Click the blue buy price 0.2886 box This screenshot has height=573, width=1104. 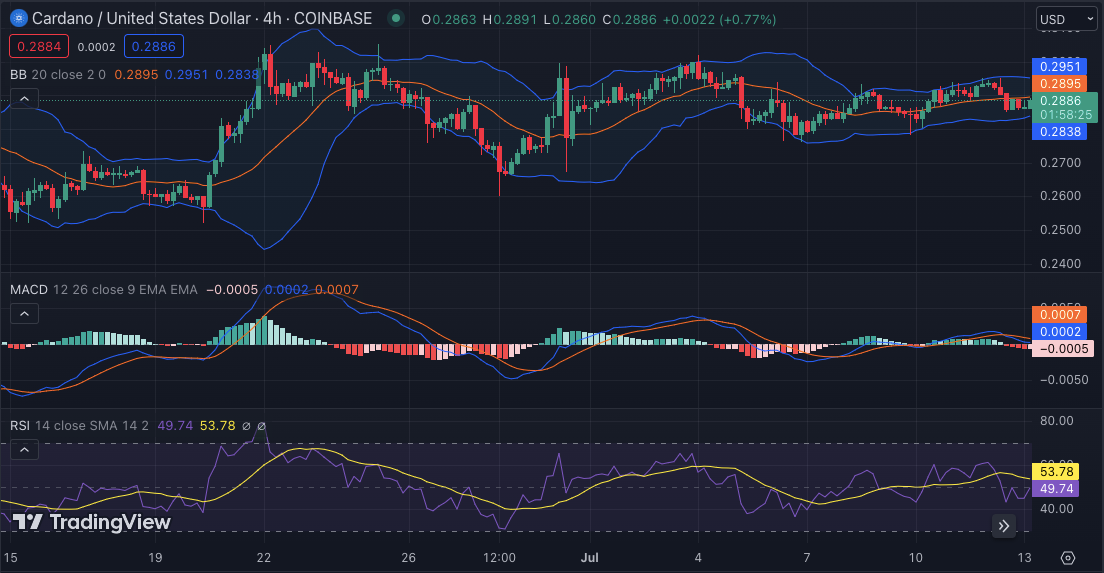[154, 46]
